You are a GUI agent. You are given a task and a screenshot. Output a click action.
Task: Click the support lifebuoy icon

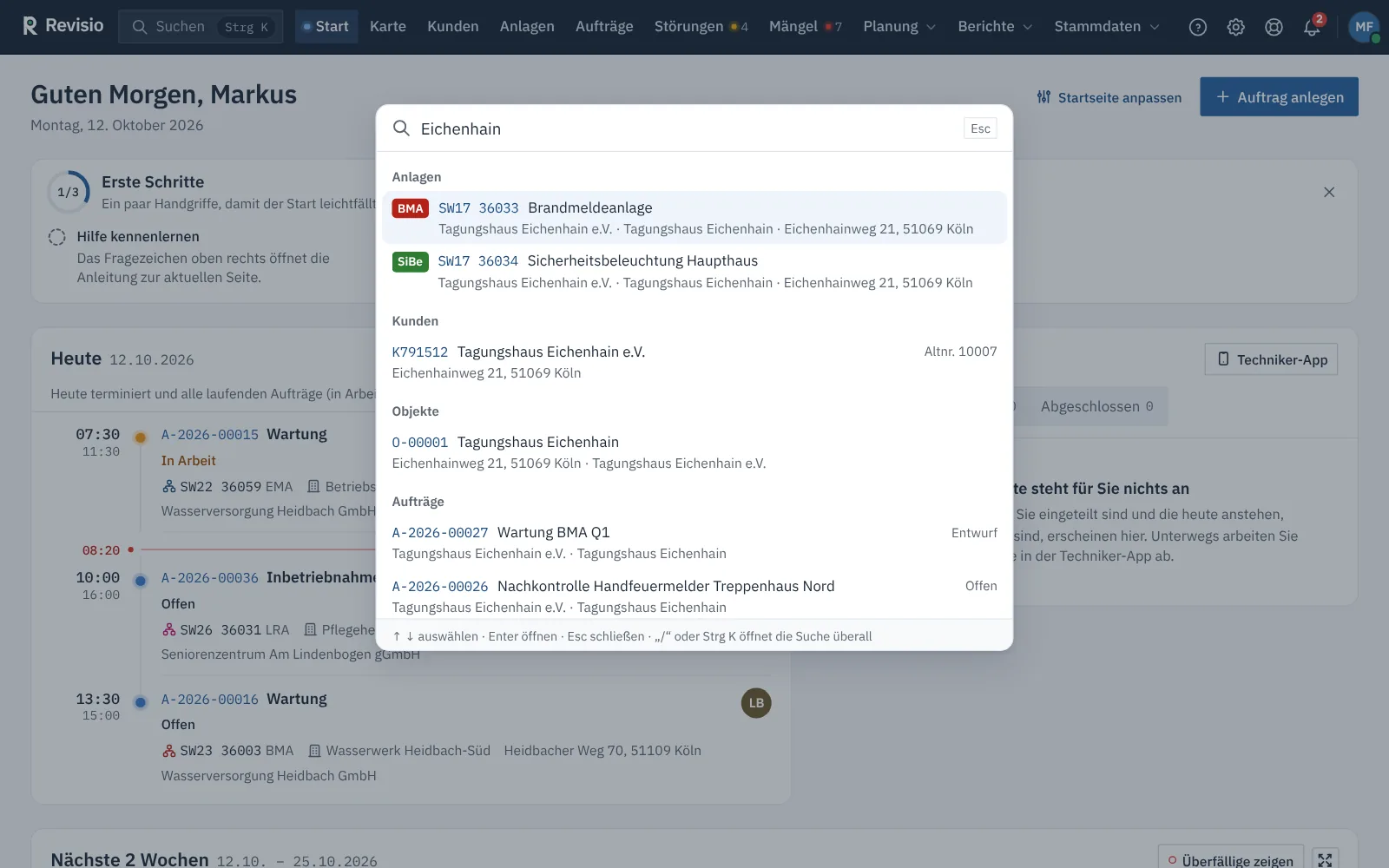click(1274, 27)
